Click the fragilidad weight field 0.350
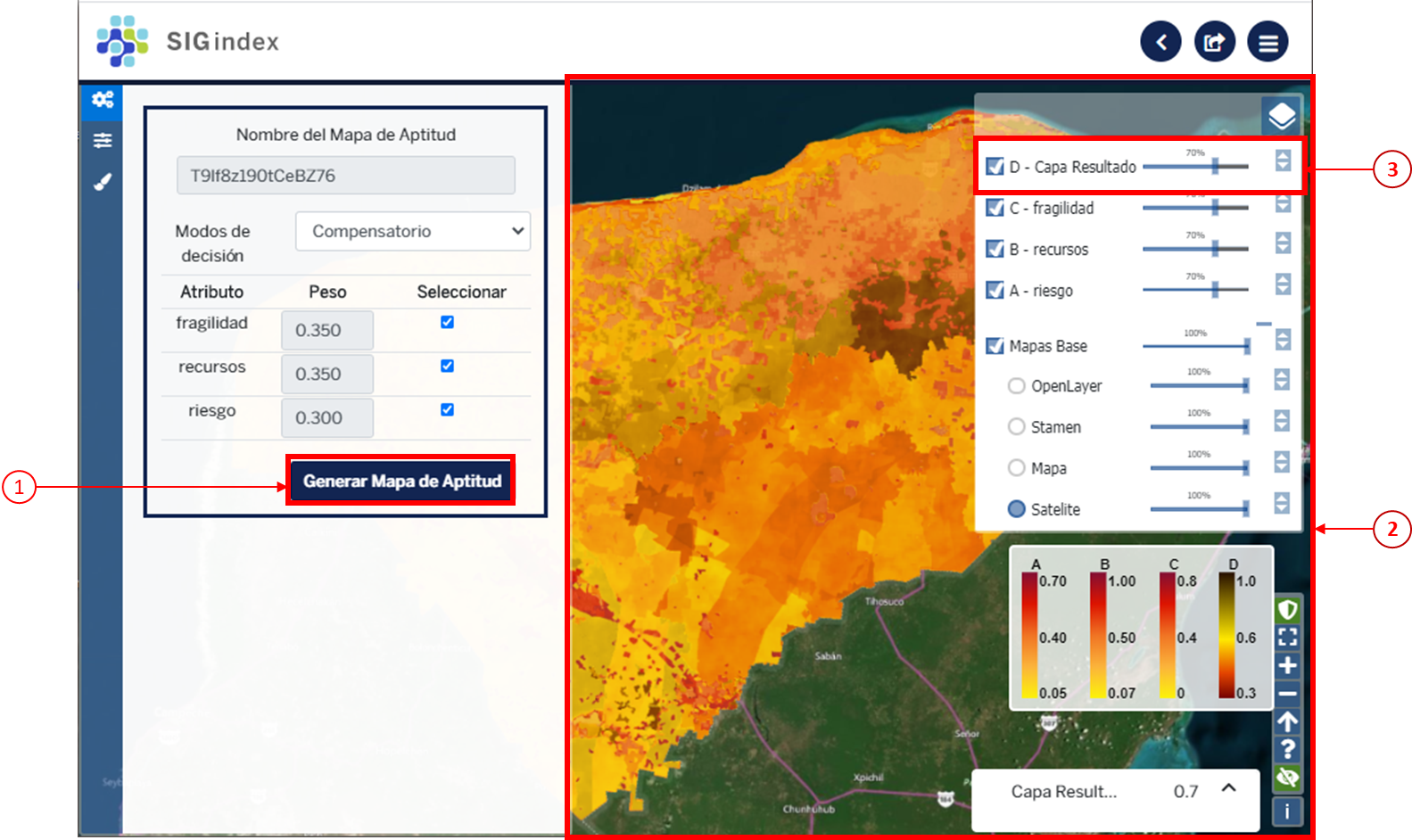This screenshot has height=840, width=1412. point(327,330)
